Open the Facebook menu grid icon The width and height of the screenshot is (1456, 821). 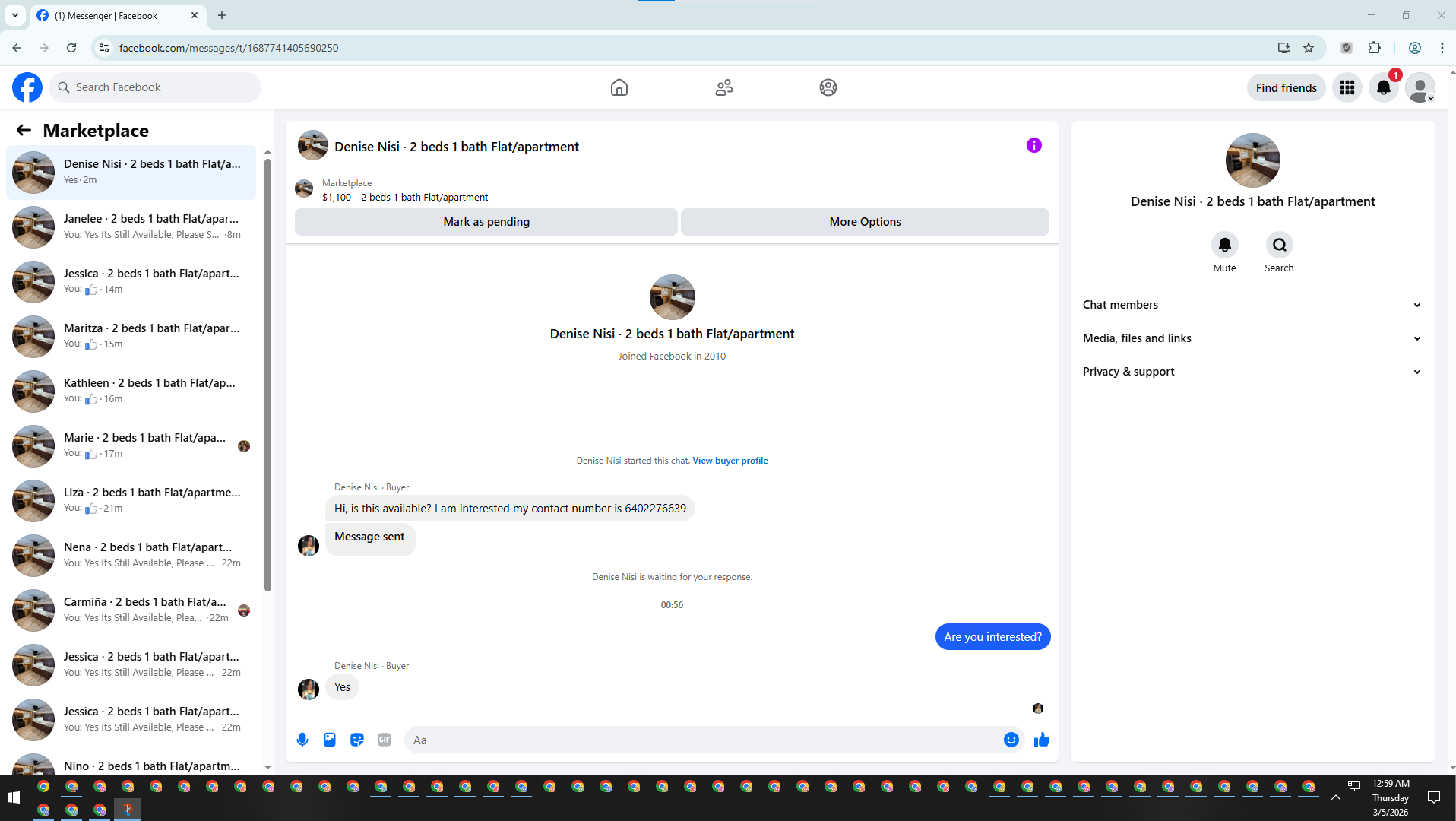pyautogui.click(x=1347, y=87)
